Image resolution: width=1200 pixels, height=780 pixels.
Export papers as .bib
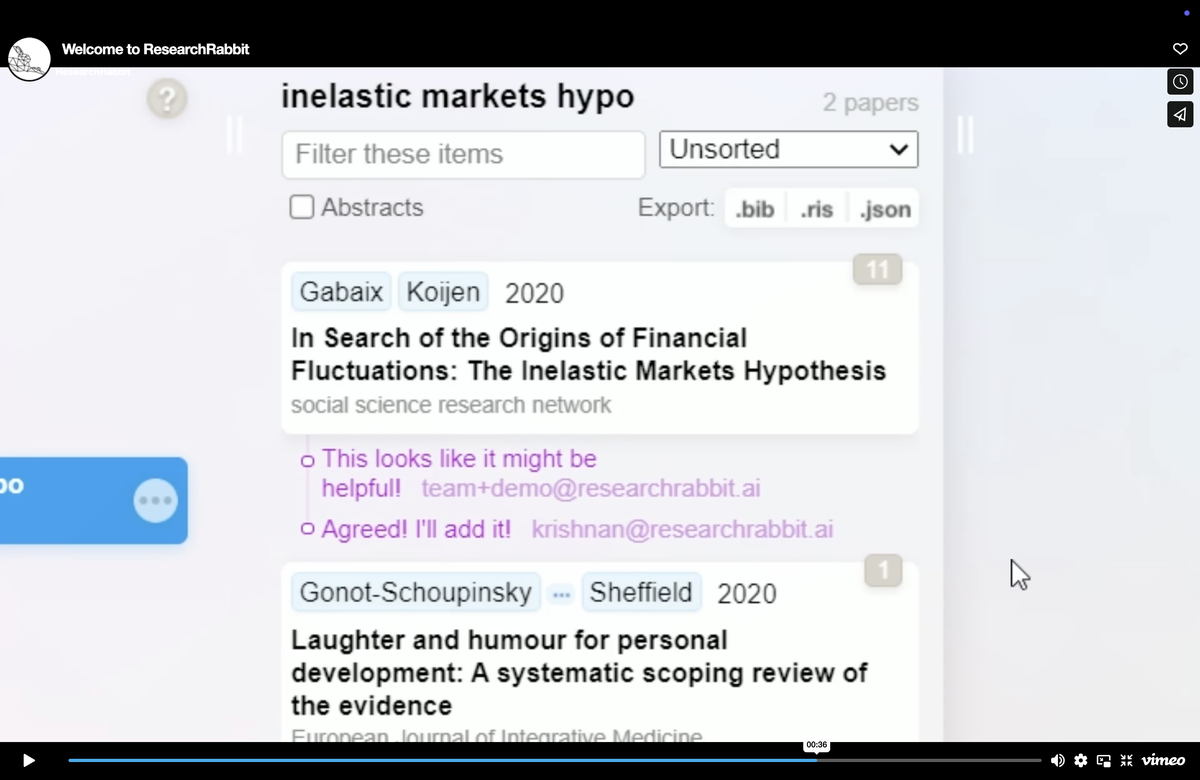755,210
